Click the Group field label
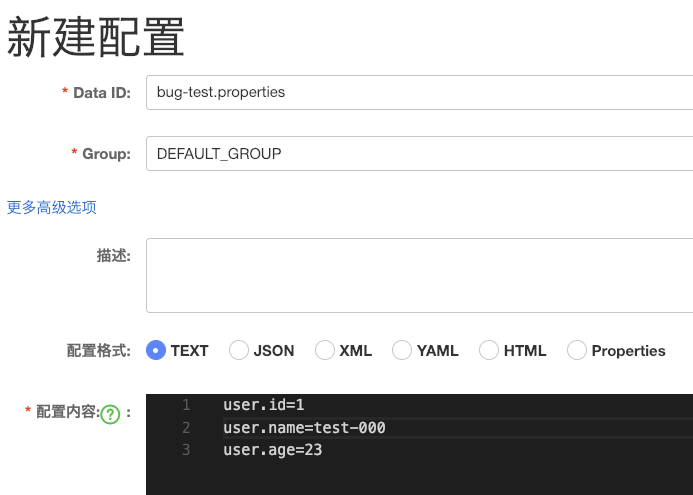This screenshot has width=693, height=495. point(107,154)
